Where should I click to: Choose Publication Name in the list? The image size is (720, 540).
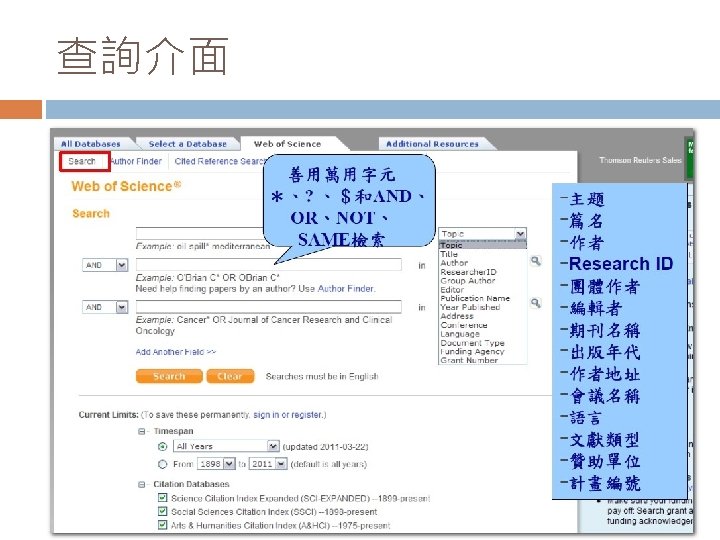pyautogui.click(x=482, y=298)
